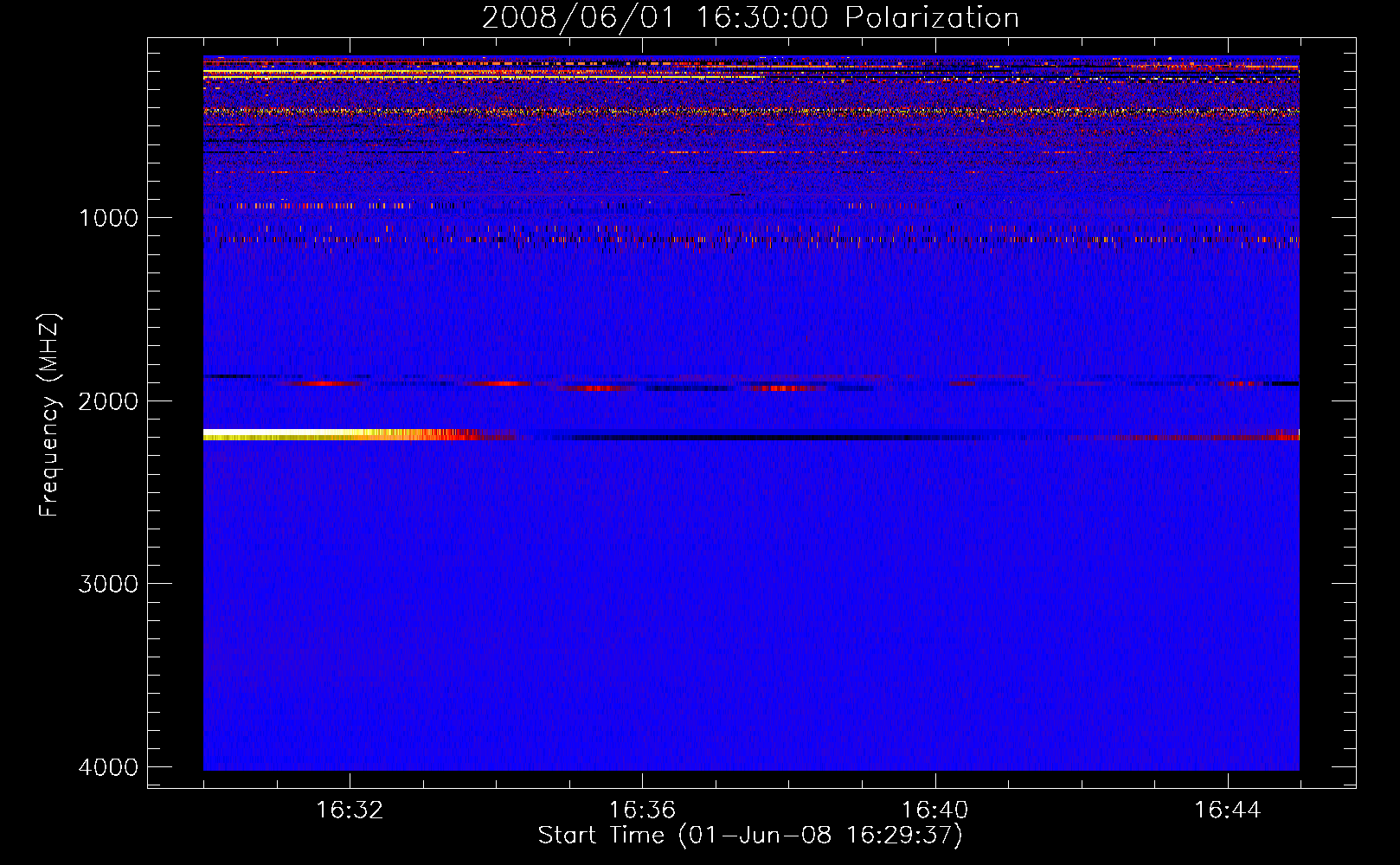The height and width of the screenshot is (865, 1400).
Task: Click the 'Frequency (MHZ)' y-axis label
Action: point(49,415)
